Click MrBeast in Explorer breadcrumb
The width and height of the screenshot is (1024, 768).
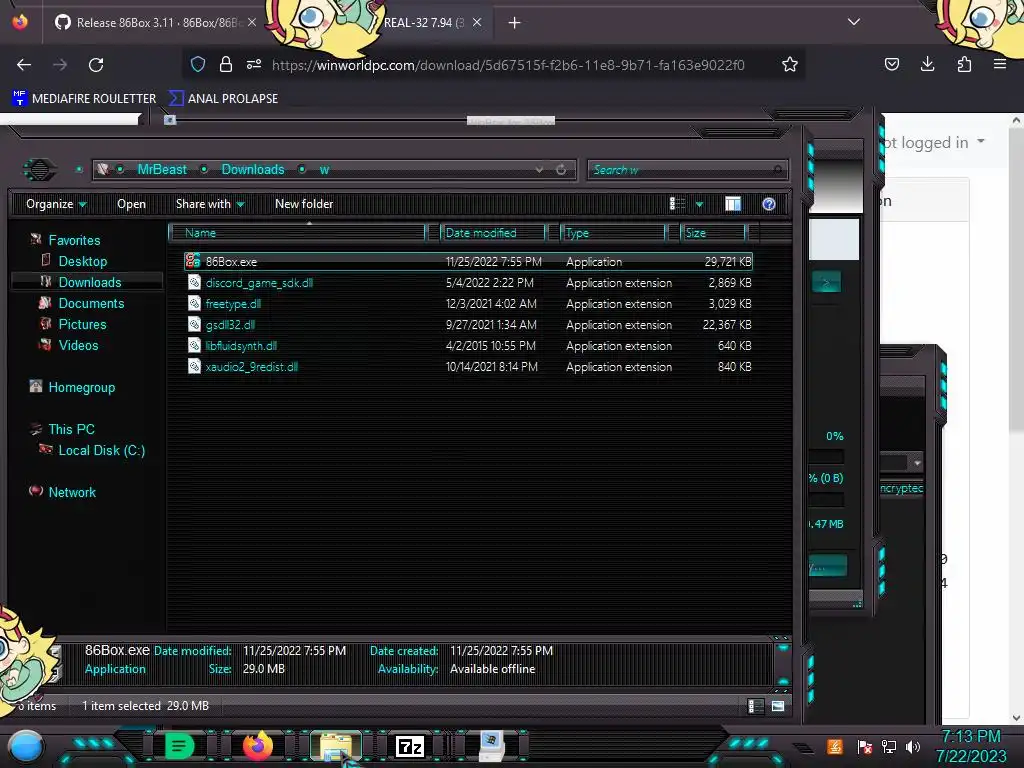pyautogui.click(x=162, y=170)
